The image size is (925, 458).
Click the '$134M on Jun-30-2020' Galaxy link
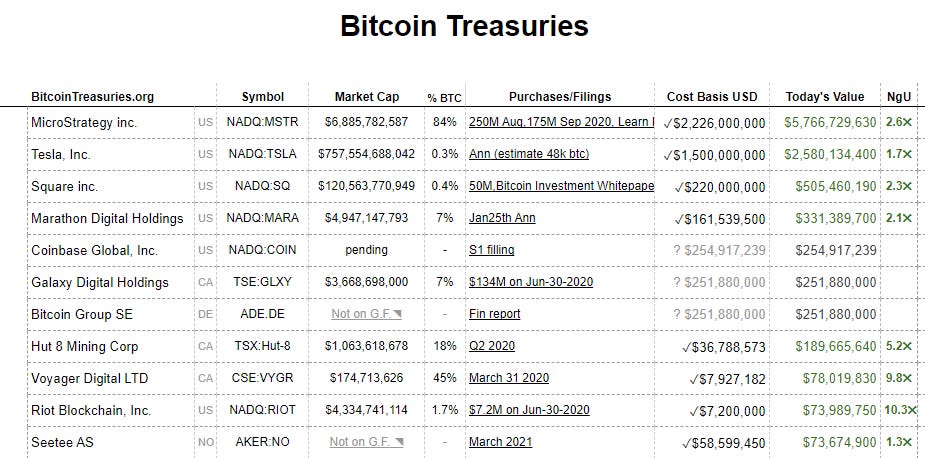[x=530, y=282]
